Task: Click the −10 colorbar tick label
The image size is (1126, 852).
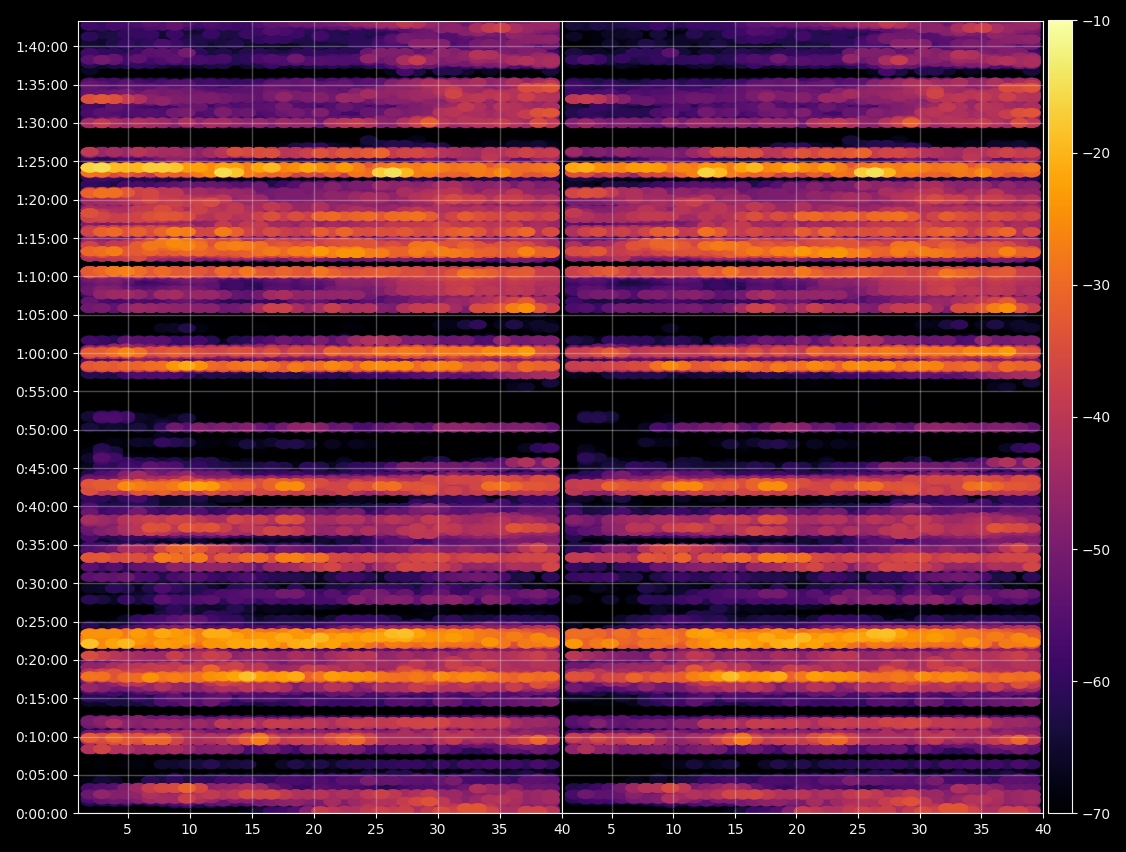Action: pos(1095,22)
